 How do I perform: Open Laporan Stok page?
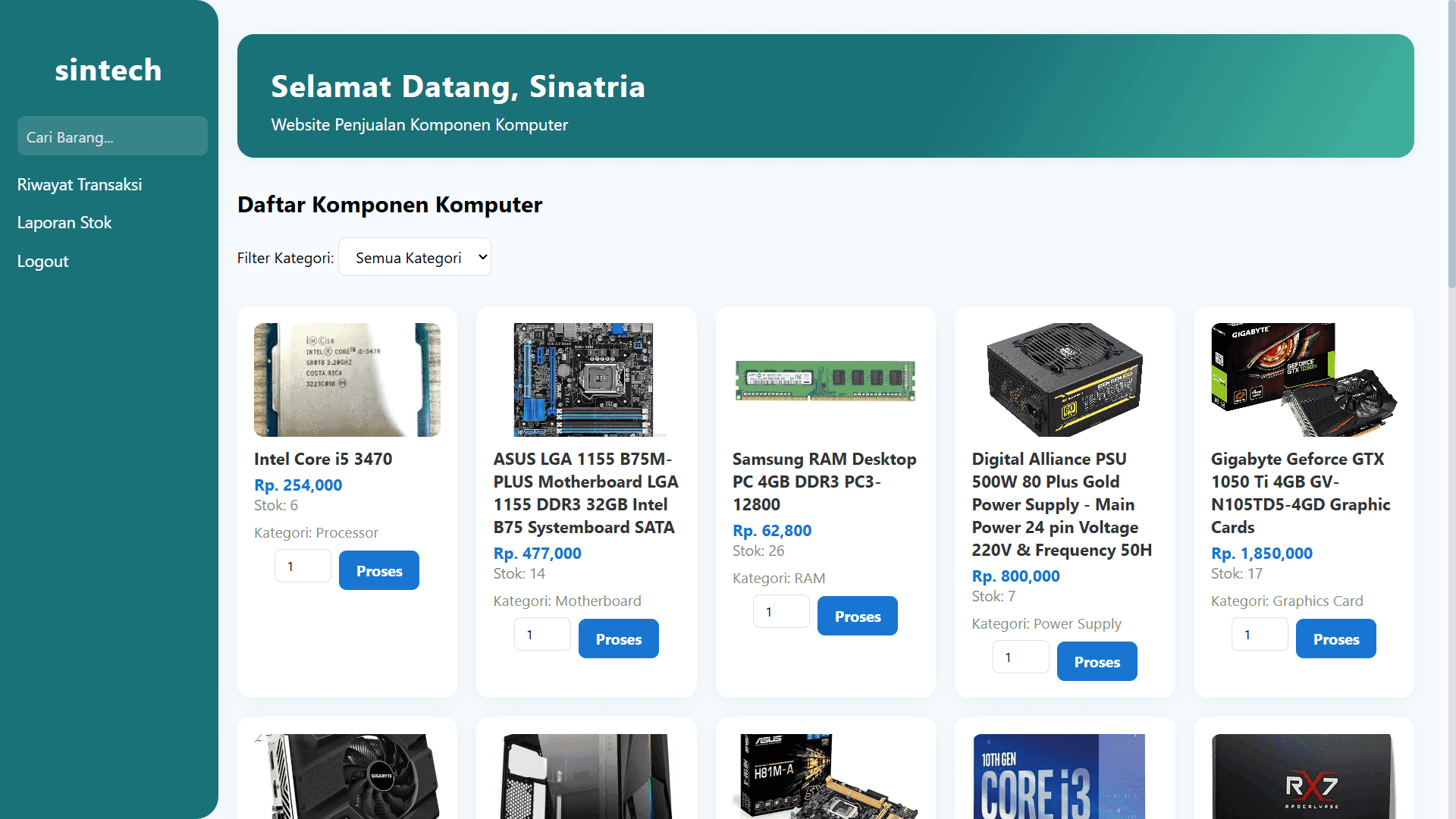pos(64,222)
